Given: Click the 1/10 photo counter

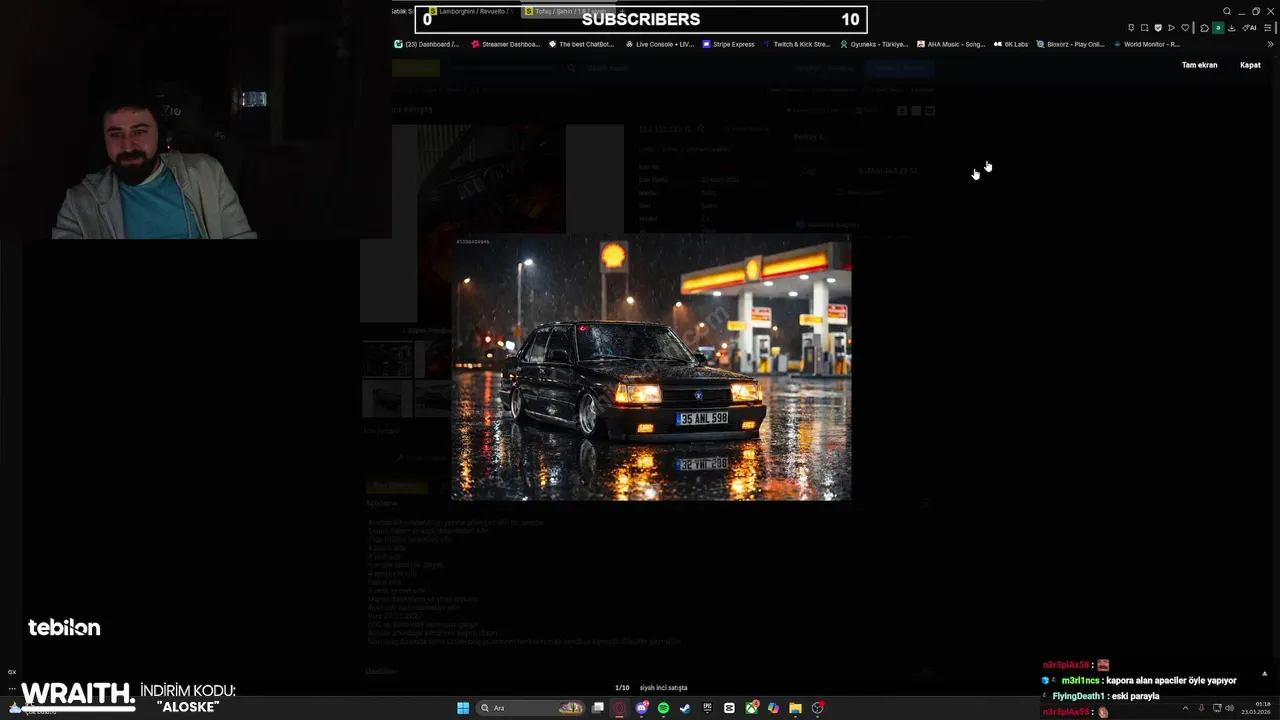Looking at the screenshot, I should coord(622,688).
